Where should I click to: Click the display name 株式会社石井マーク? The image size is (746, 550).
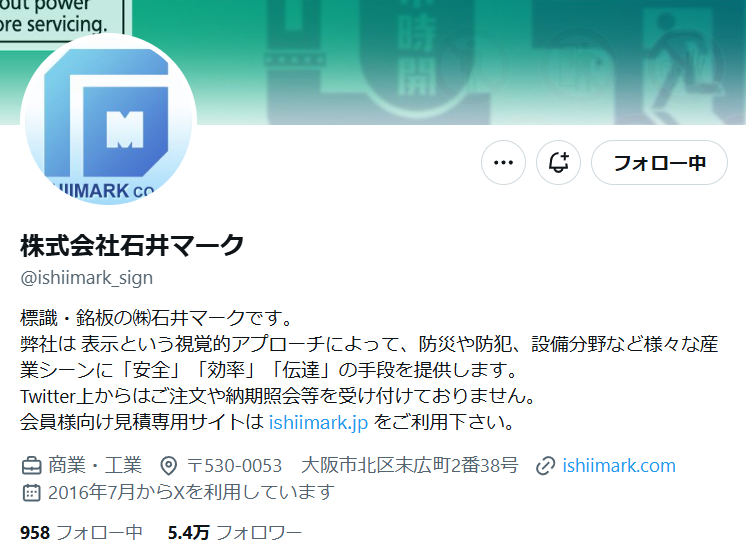[132, 246]
